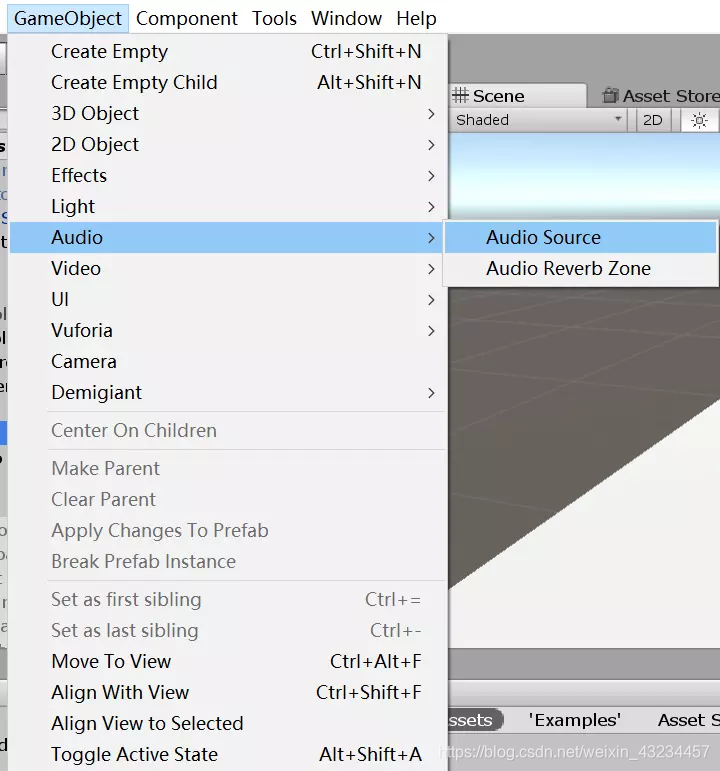720x771 pixels.
Task: Expand the Video submenu
Action: [x=228, y=268]
